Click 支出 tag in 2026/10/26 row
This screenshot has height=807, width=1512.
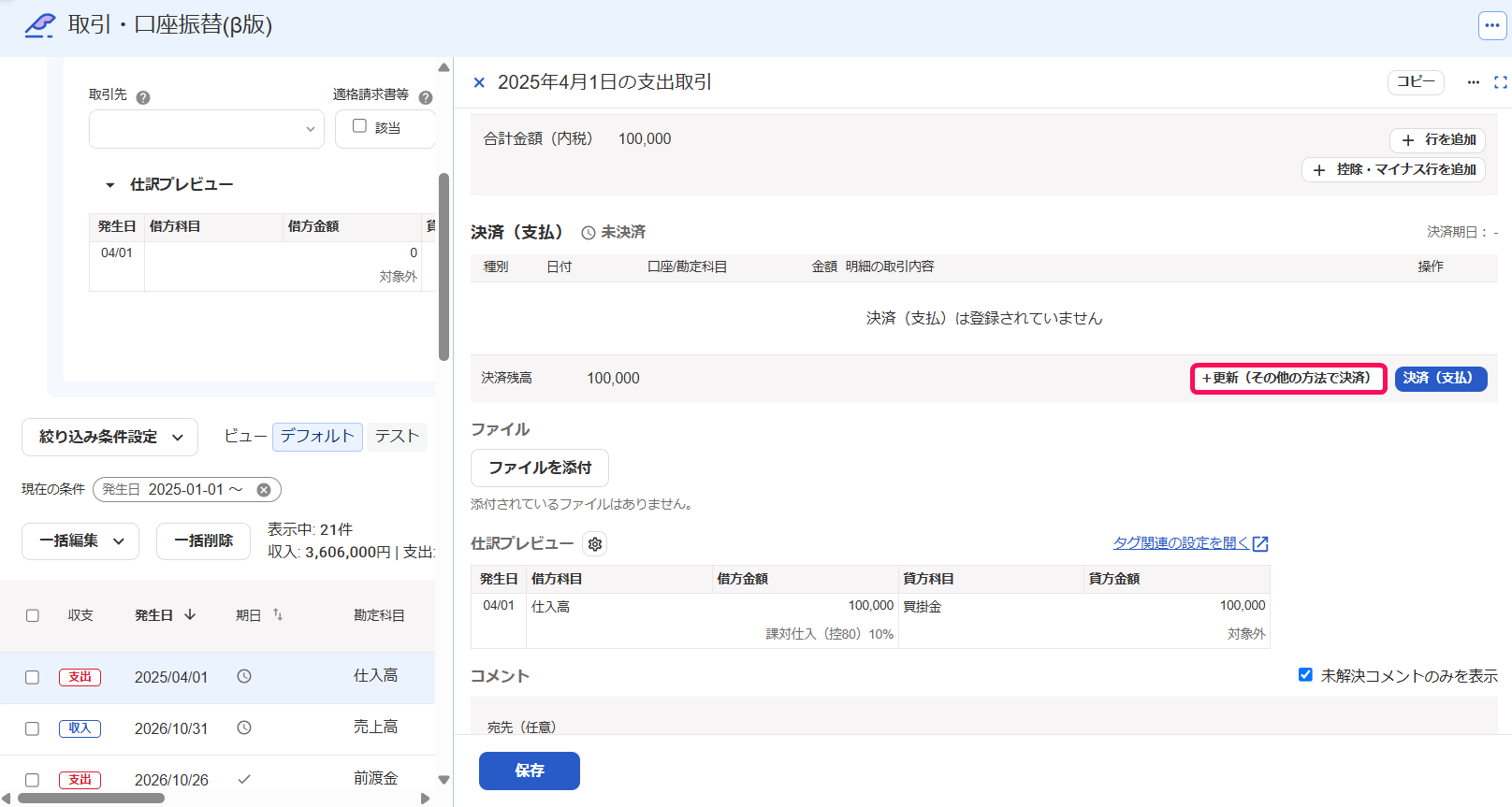[80, 780]
